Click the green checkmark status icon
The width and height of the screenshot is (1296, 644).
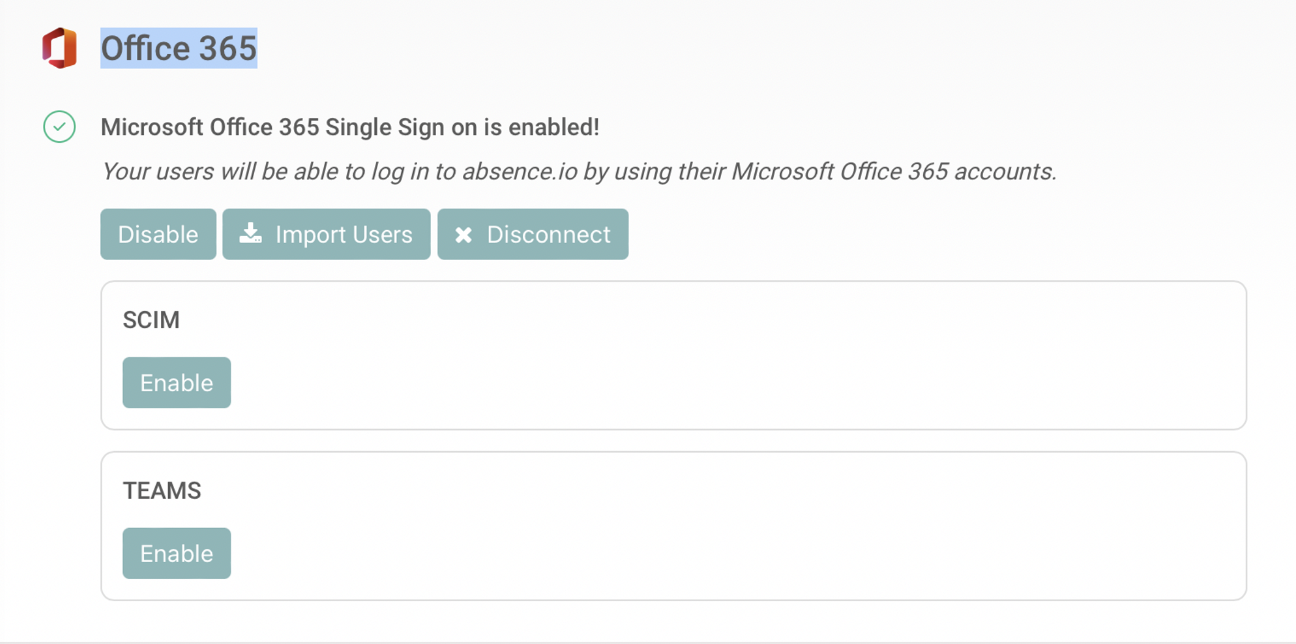[x=59, y=127]
